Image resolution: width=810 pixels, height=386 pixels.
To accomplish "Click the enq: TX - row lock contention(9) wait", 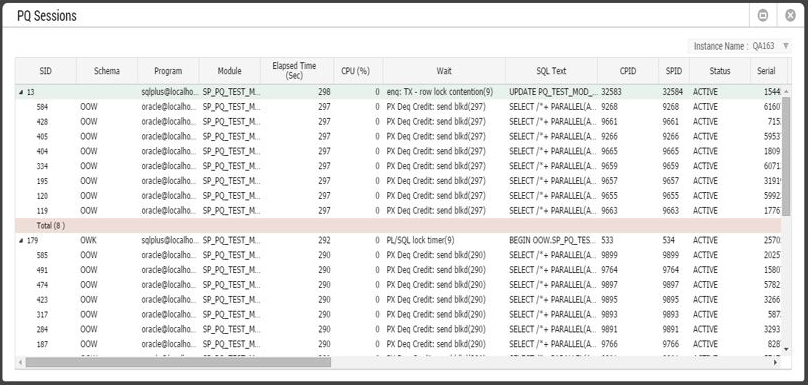I will point(439,92).
